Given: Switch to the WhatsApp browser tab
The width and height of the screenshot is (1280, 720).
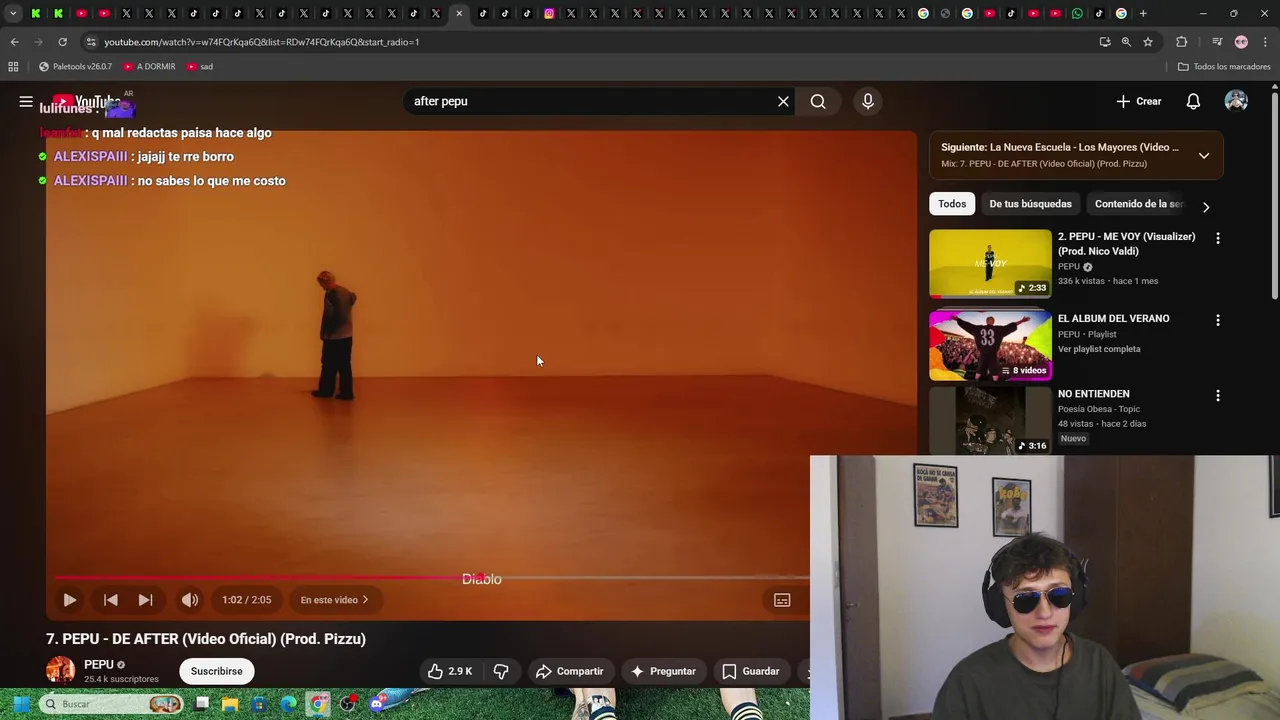Looking at the screenshot, I should 1077,13.
